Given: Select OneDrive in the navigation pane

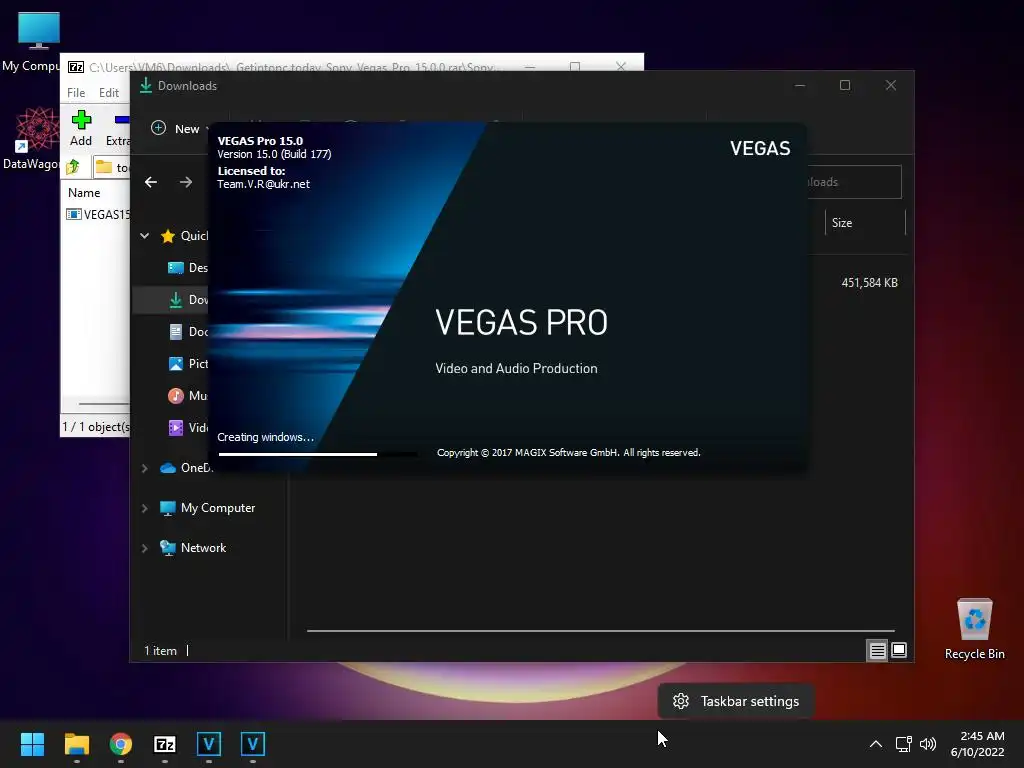Looking at the screenshot, I should click(x=186, y=468).
